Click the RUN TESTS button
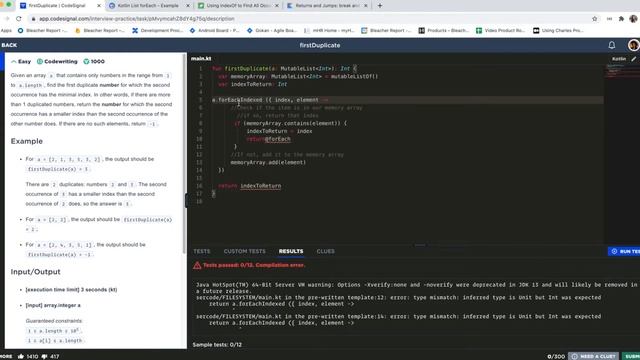Screen dimensions: 640x360 click(624, 251)
